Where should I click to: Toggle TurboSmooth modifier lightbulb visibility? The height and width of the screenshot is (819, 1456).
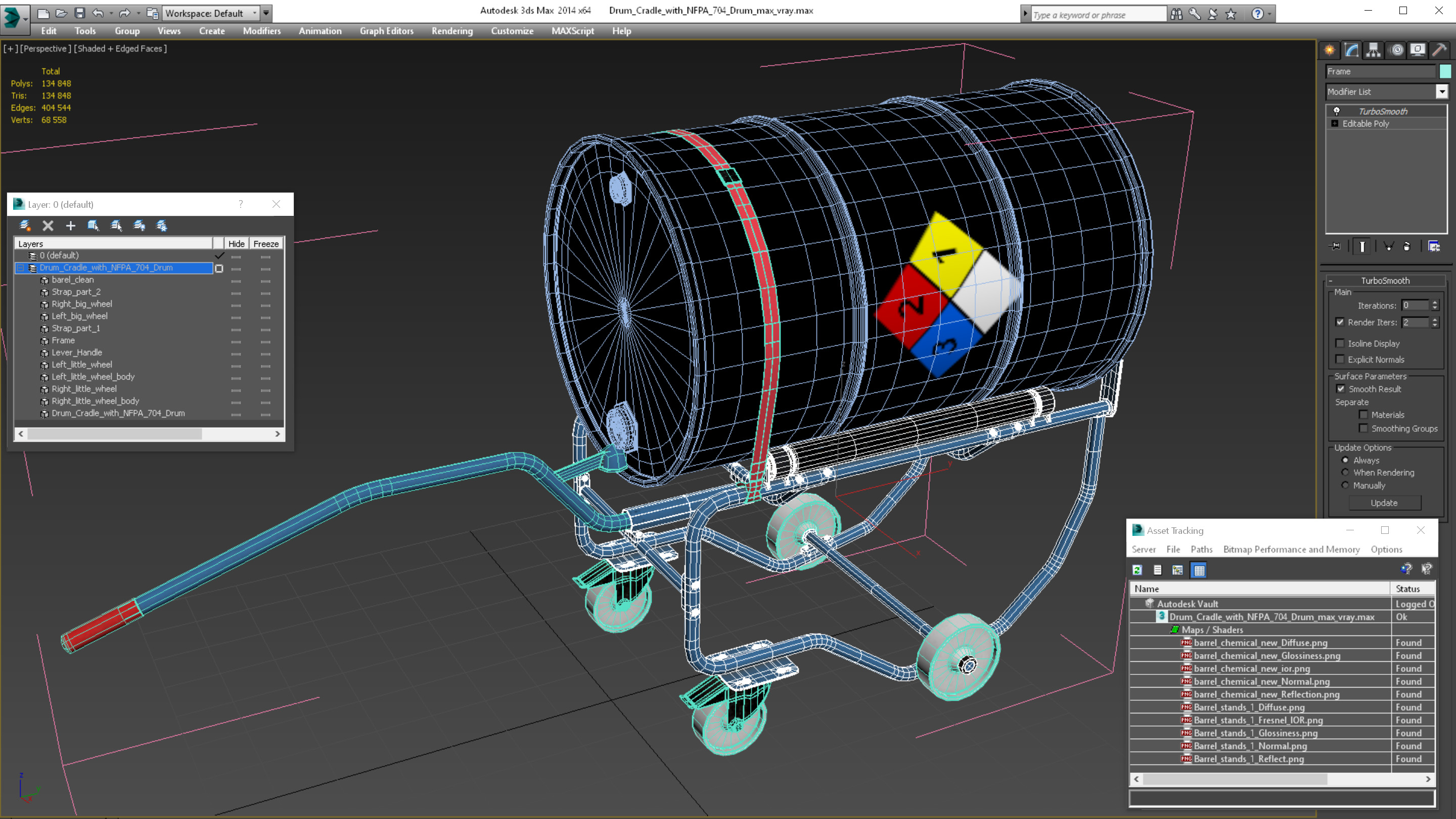click(1336, 111)
